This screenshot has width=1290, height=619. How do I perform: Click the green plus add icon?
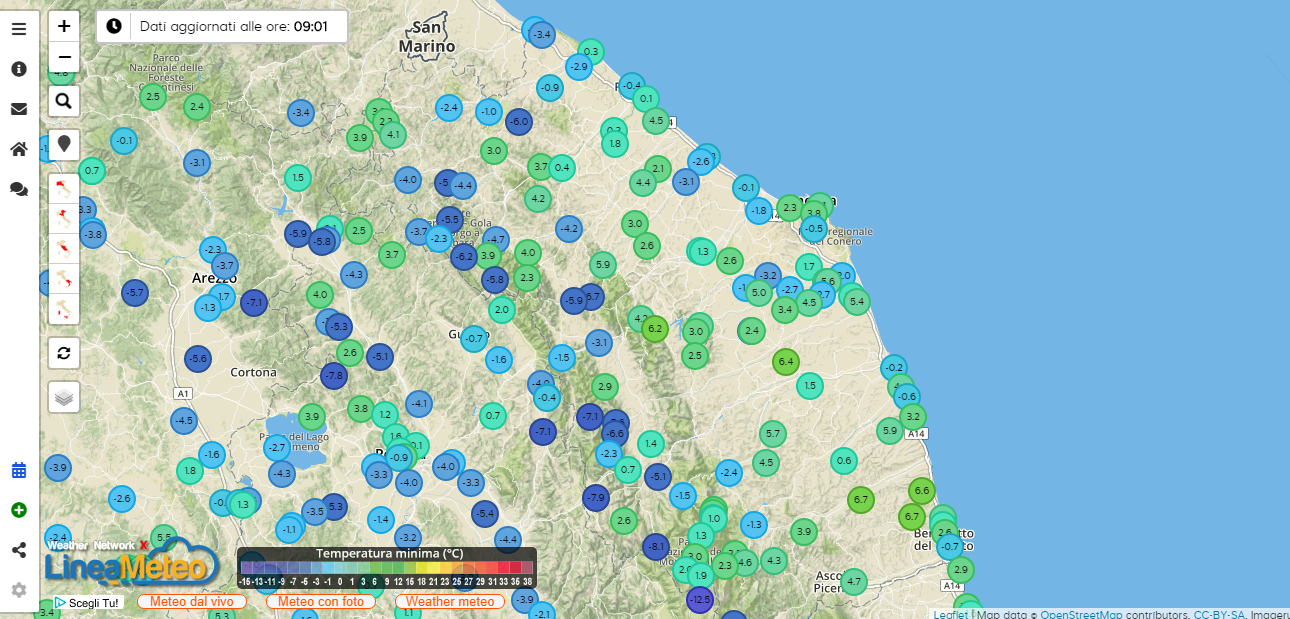click(x=18, y=510)
